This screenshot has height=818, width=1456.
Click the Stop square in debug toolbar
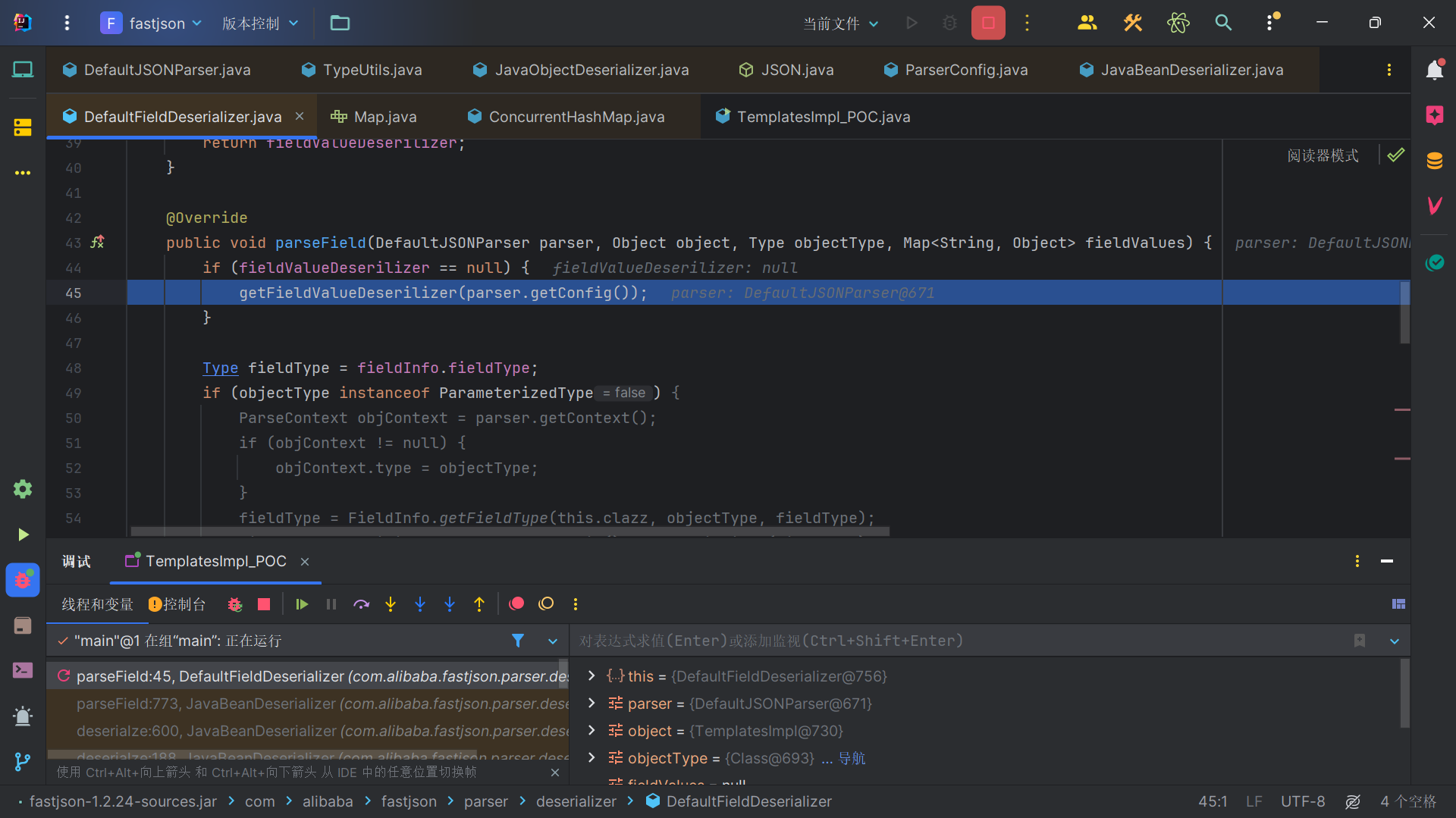tap(264, 604)
